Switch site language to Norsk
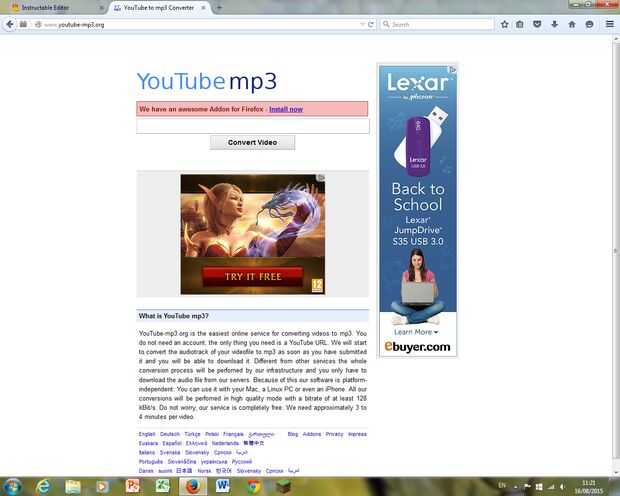 [204, 471]
